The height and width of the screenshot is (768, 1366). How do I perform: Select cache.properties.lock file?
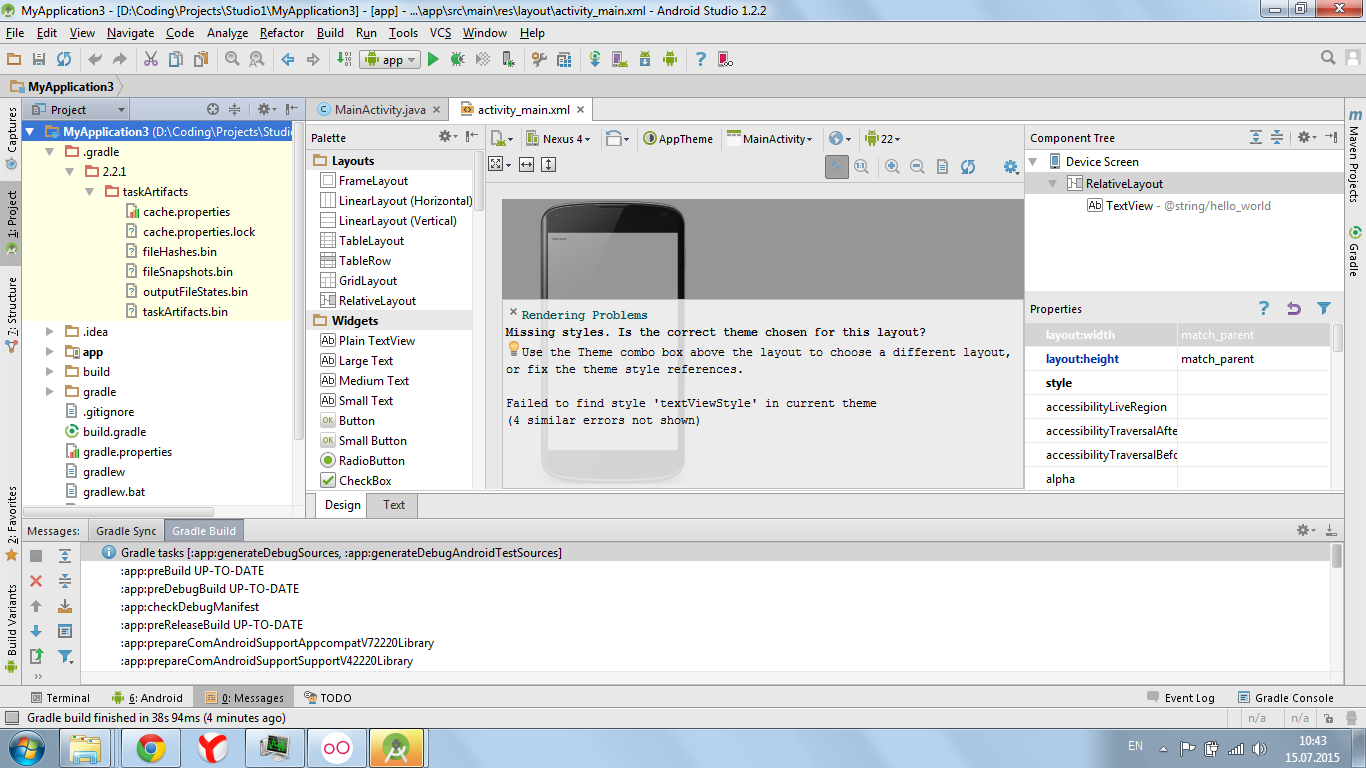coord(190,232)
